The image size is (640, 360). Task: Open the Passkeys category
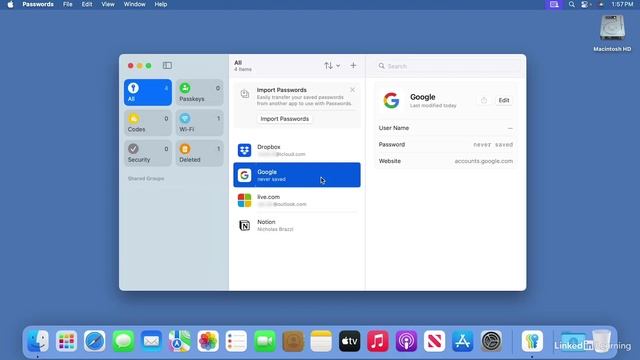(x=199, y=92)
